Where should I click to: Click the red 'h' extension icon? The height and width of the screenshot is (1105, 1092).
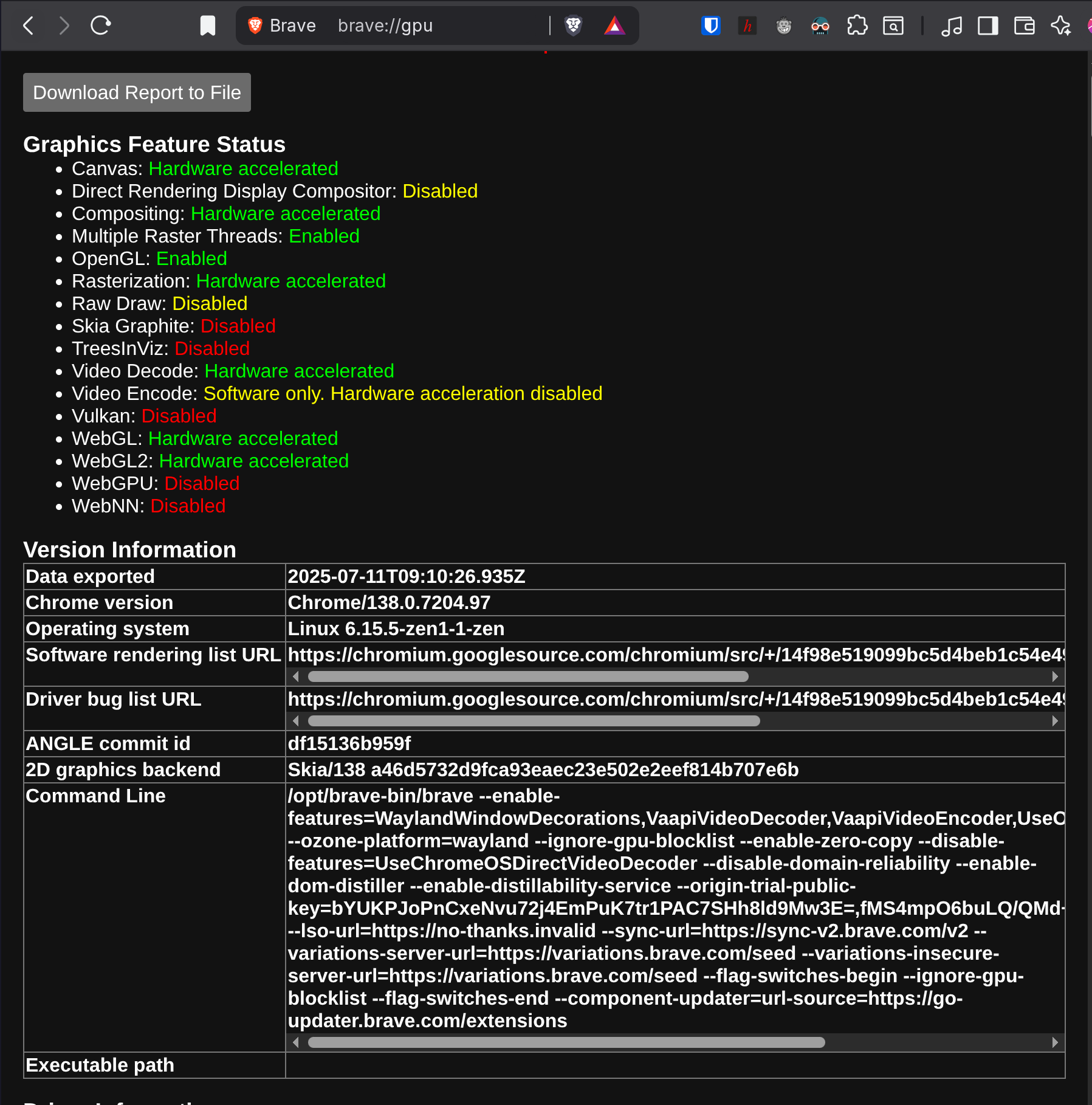747,26
